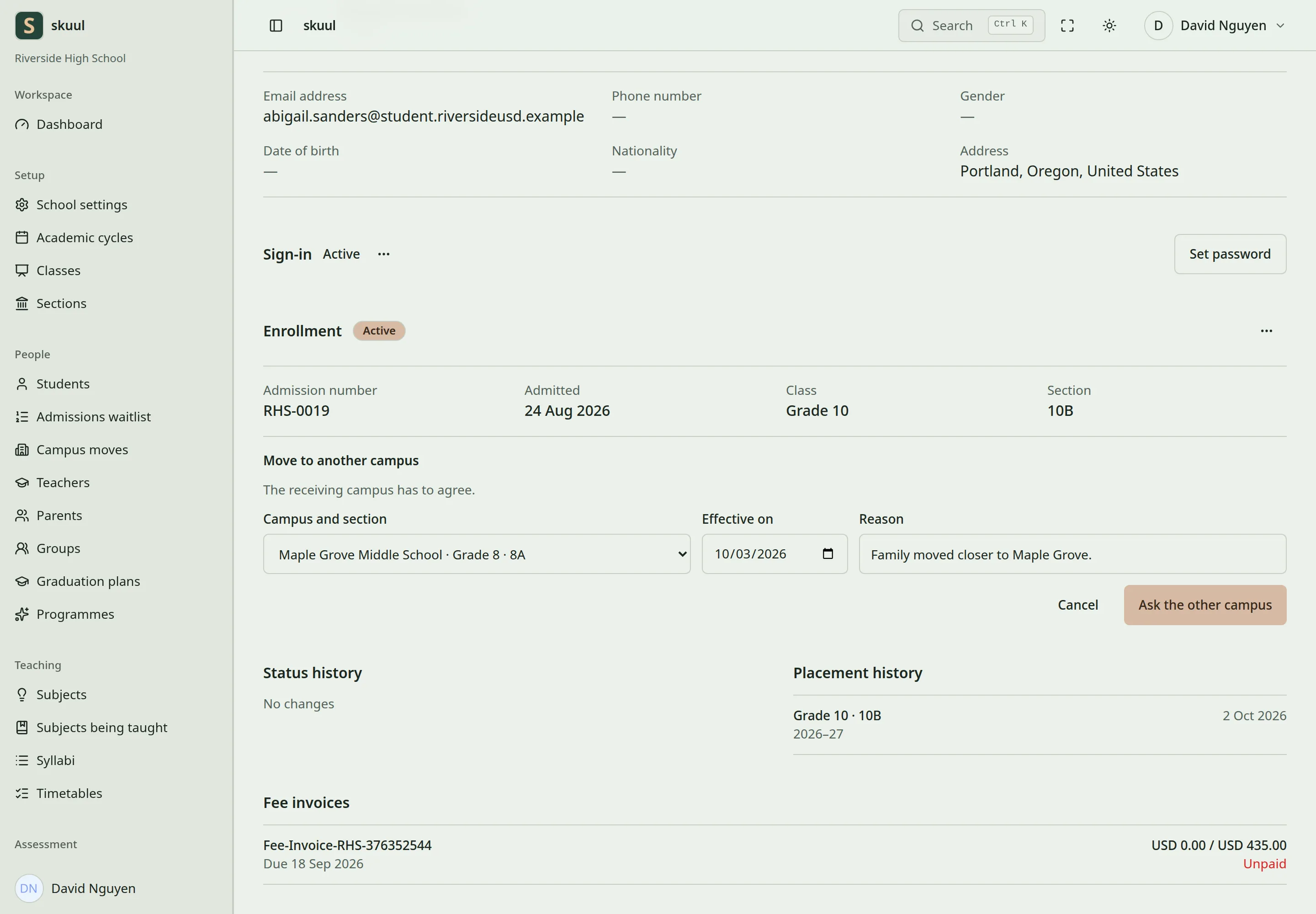Viewport: 1316px width, 914px height.
Task: Open the Campus and section dropdown
Action: tap(477, 554)
